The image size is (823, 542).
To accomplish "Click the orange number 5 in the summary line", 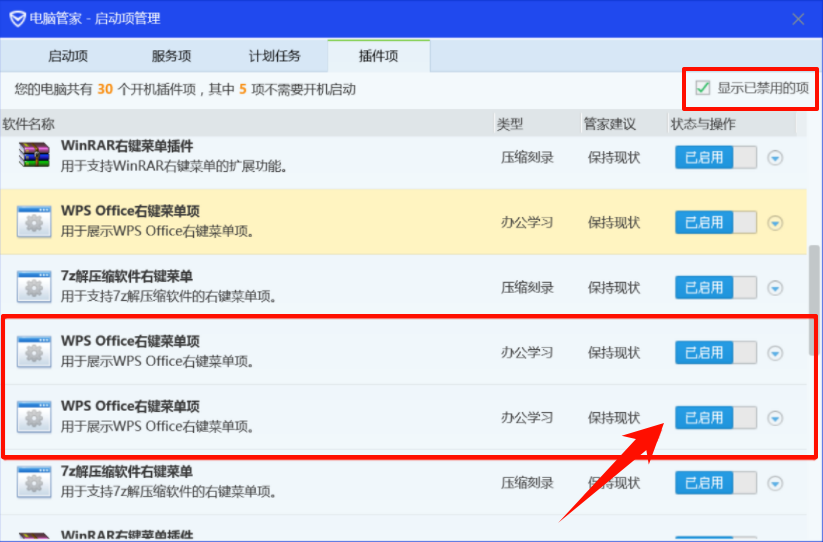I will [x=242, y=89].
